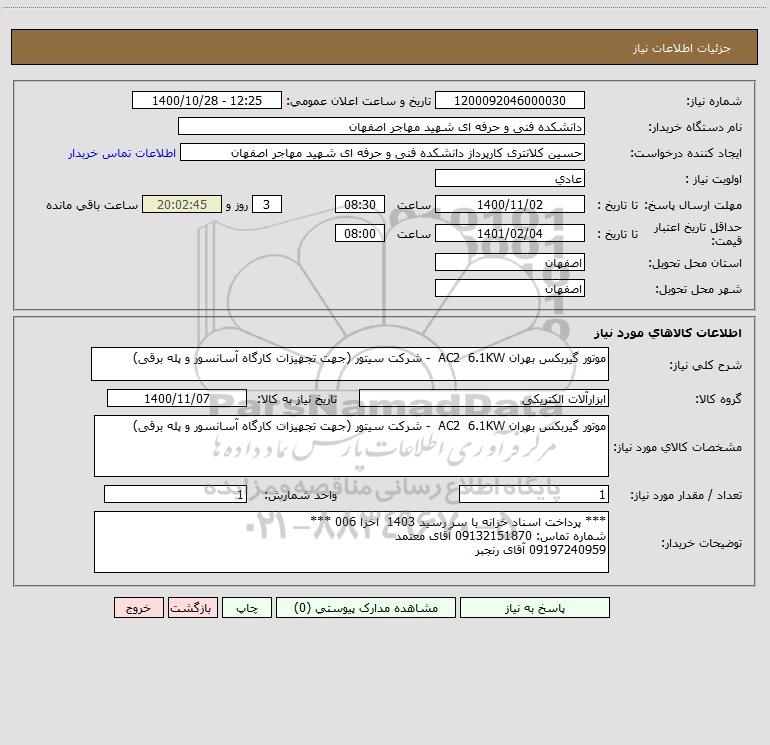
Task: Click the delivery province field 'اصفهان'
Action: tap(510, 262)
